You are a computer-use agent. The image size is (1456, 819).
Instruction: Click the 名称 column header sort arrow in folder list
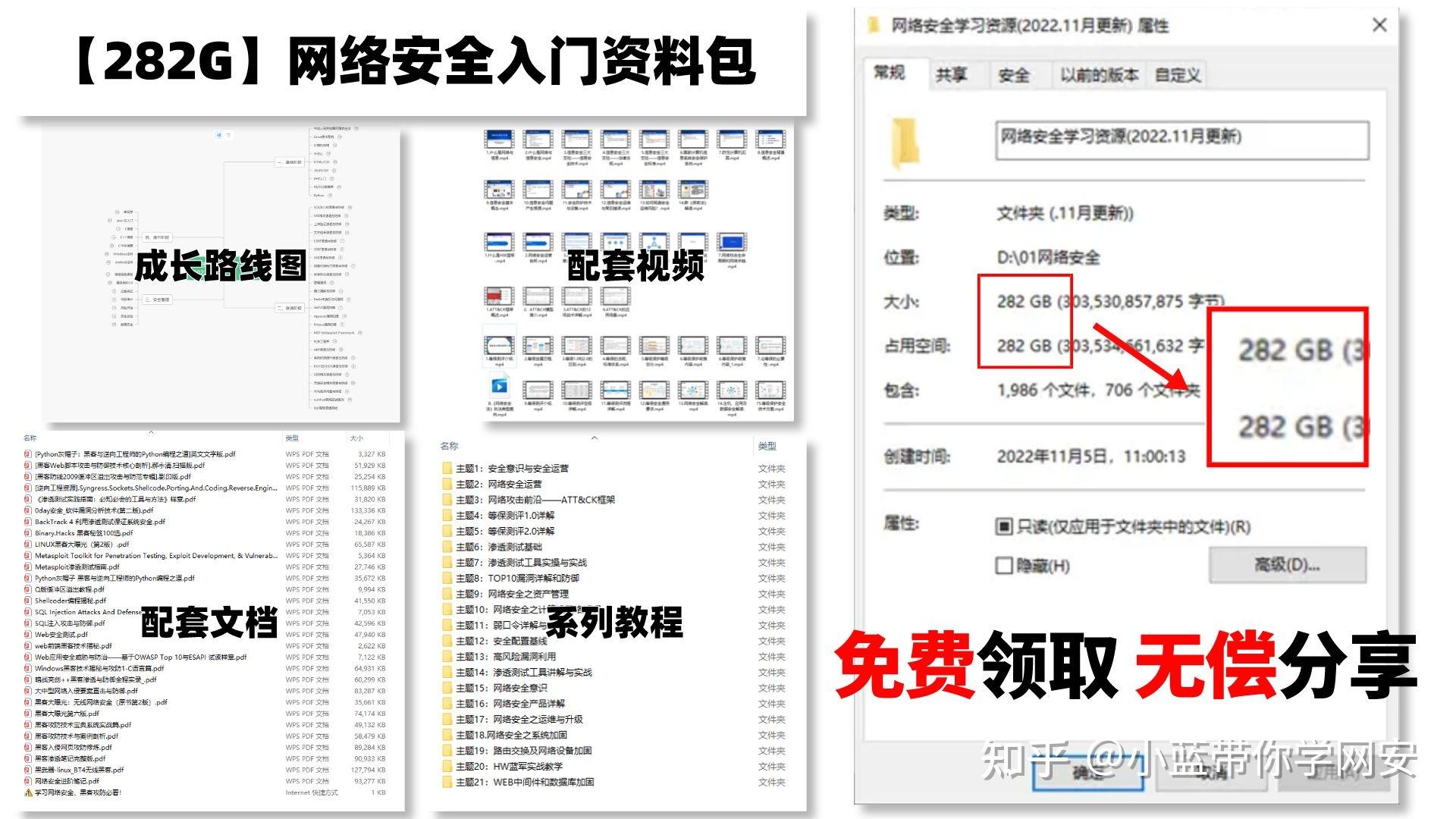pyautogui.click(x=595, y=438)
